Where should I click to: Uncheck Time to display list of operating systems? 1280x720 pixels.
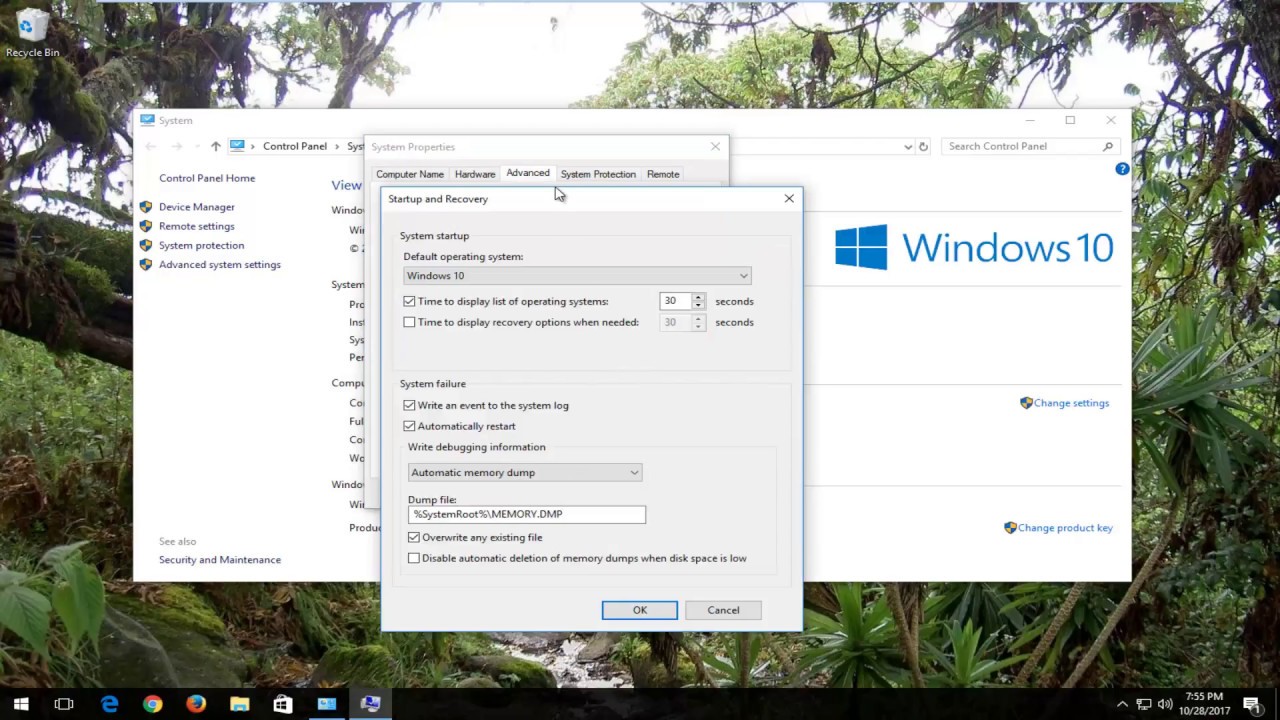click(409, 301)
